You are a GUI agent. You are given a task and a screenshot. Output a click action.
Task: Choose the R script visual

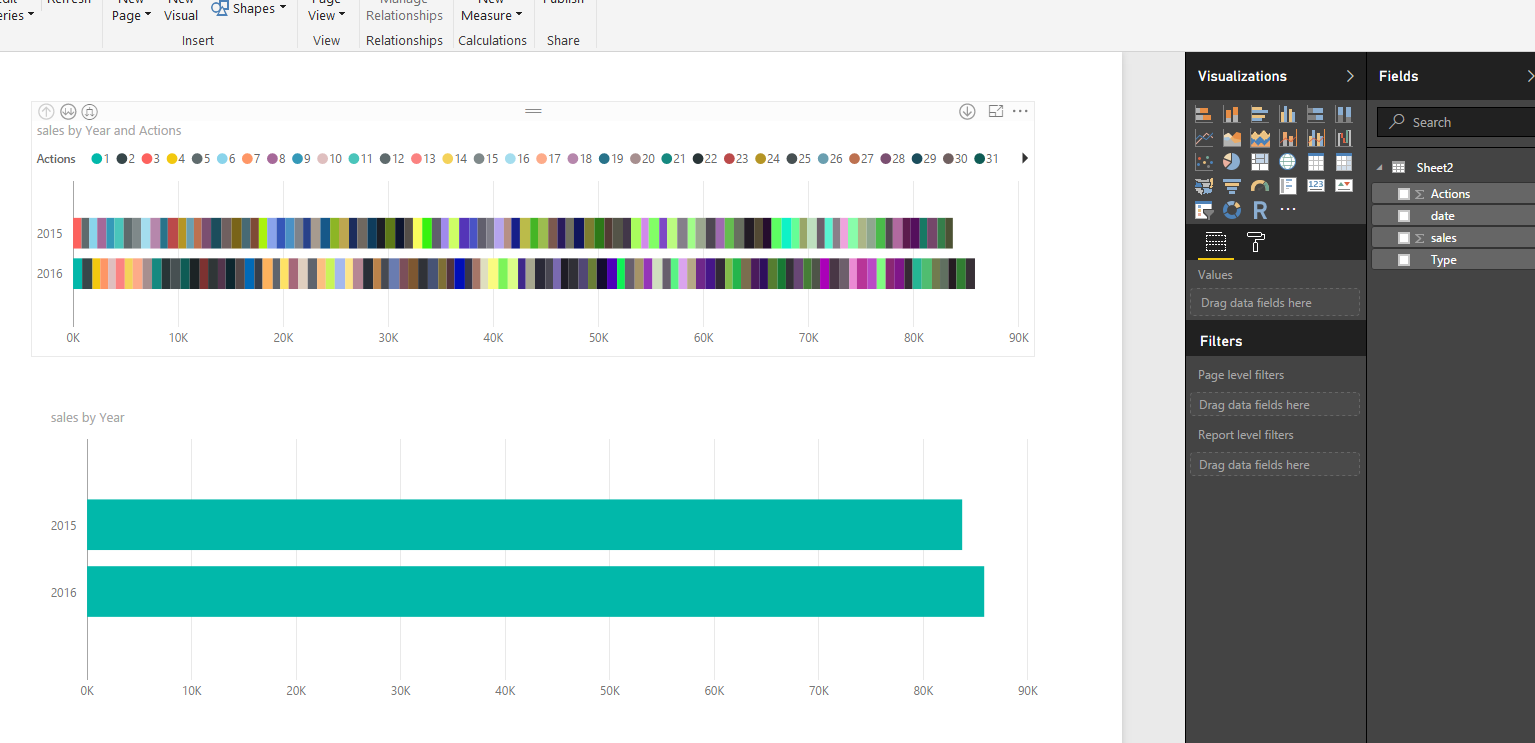point(1260,210)
